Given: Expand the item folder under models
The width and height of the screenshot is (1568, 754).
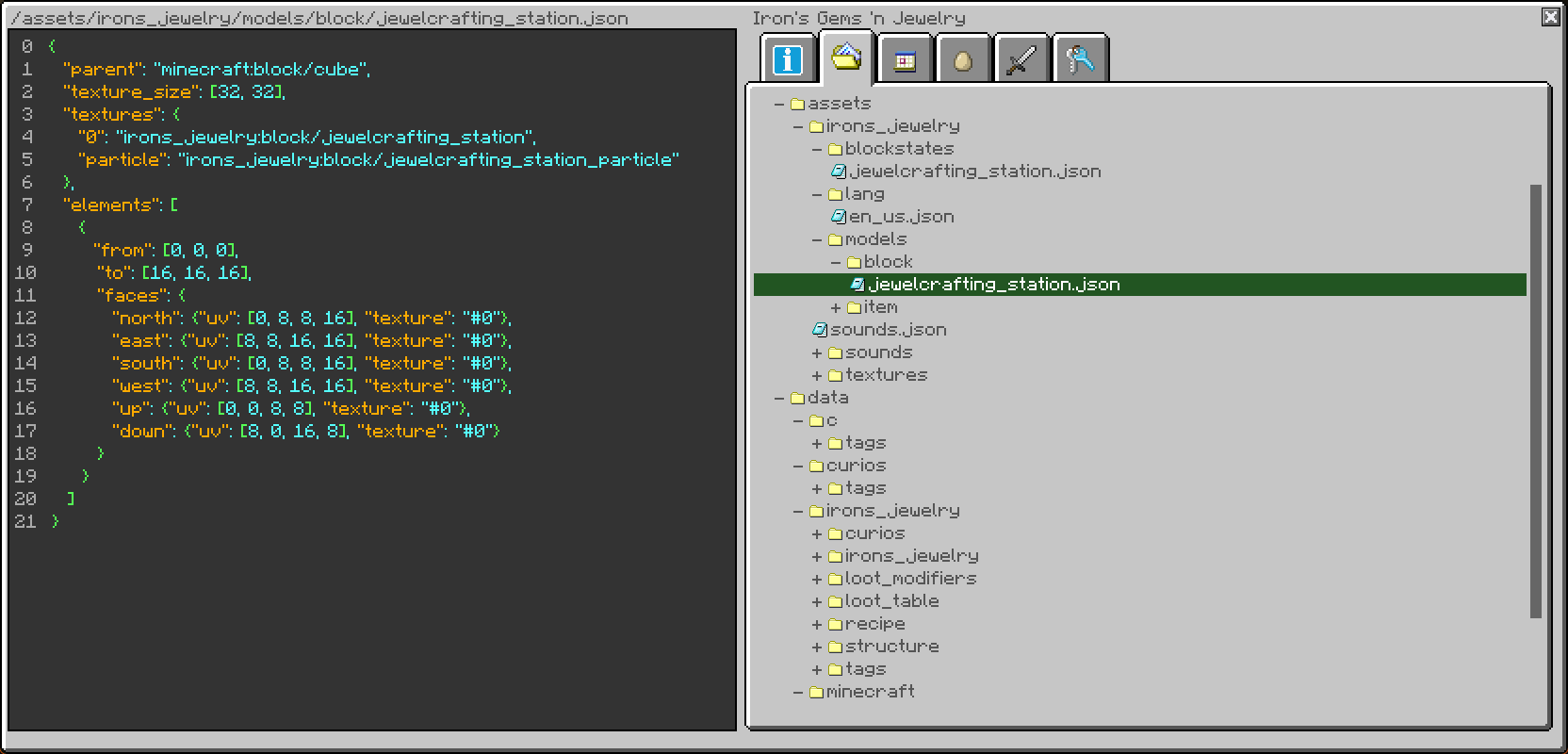Looking at the screenshot, I should tap(836, 307).
